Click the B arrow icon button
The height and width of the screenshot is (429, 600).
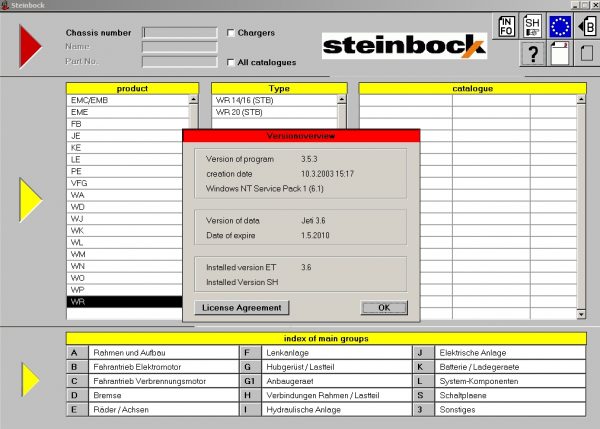(x=588, y=26)
